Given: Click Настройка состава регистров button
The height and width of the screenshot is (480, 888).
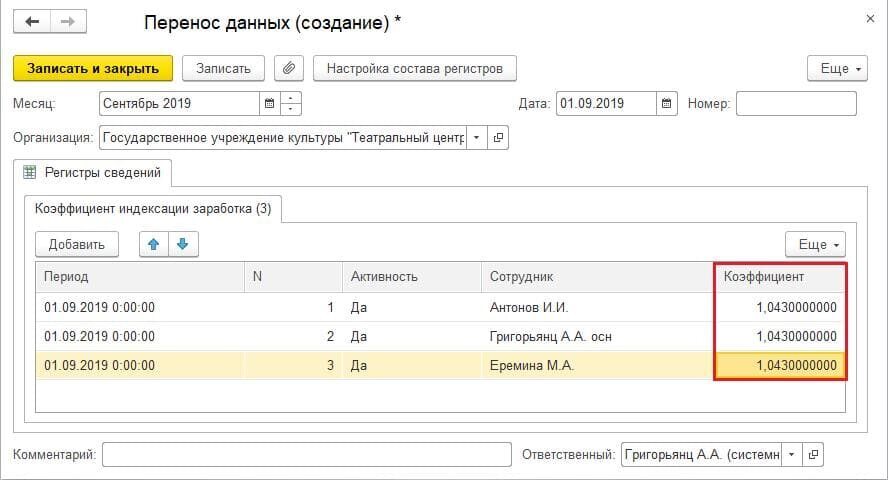Looking at the screenshot, I should (415, 68).
